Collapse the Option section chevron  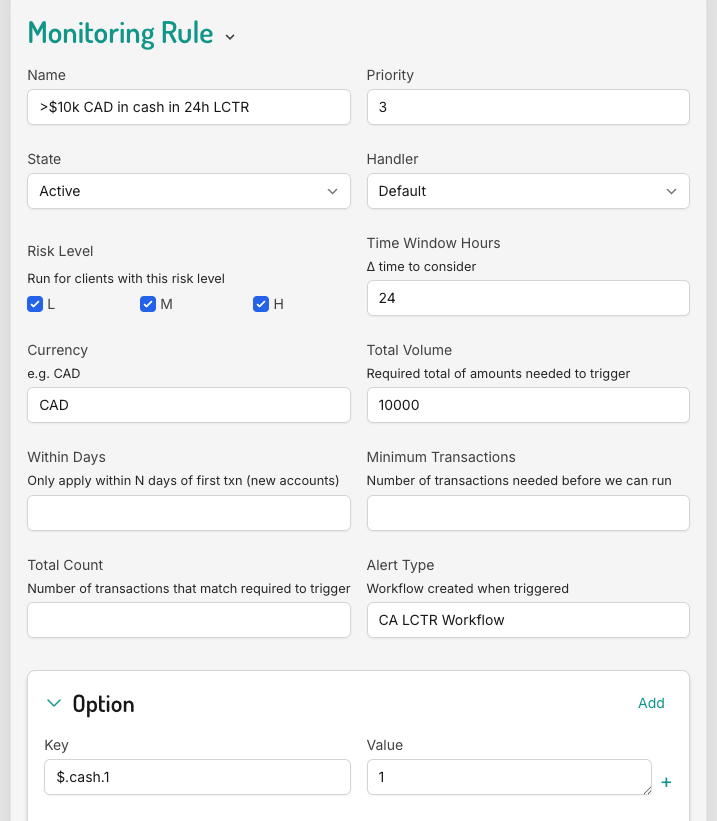pos(54,703)
